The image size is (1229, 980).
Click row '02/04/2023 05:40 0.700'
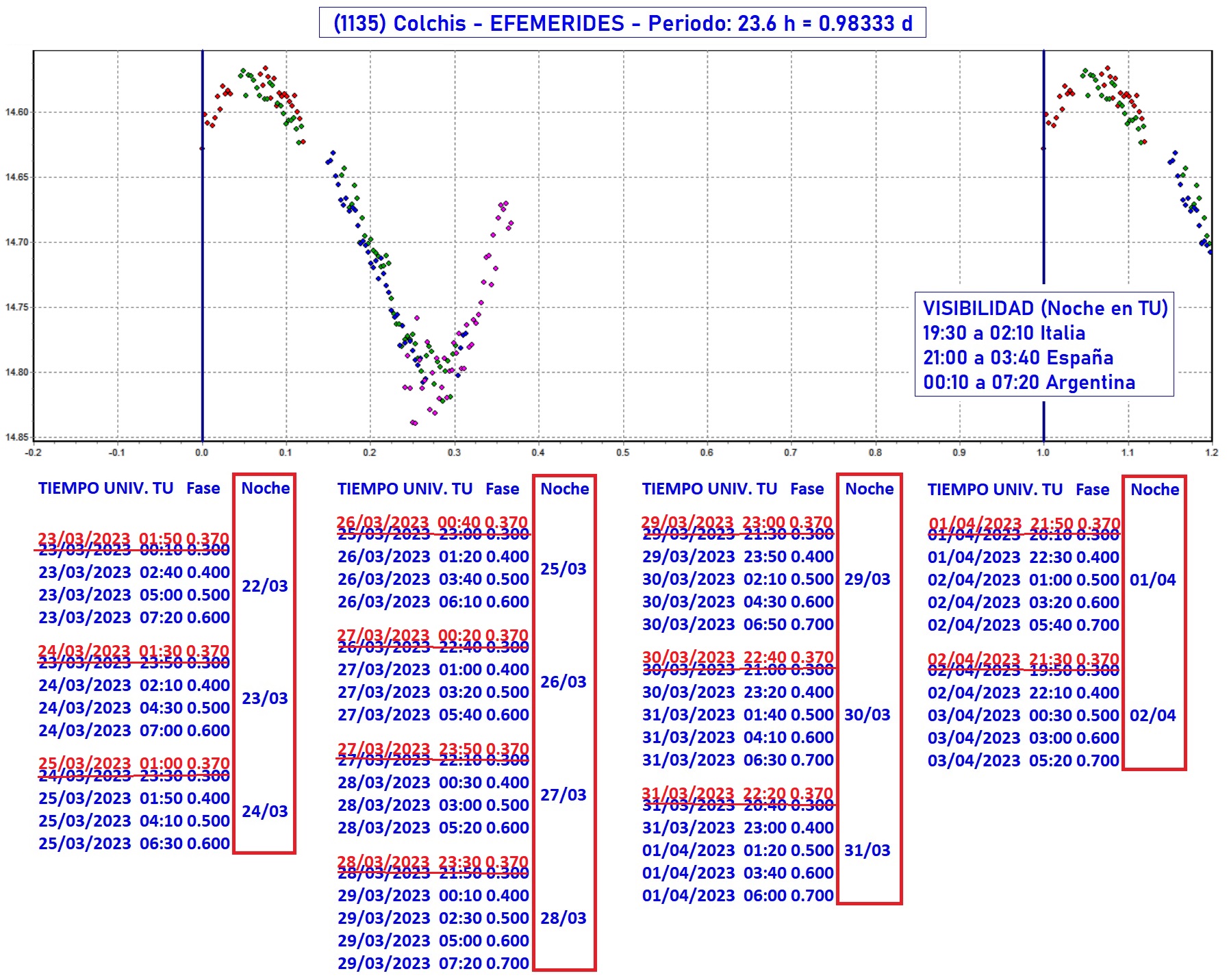[x=1024, y=625]
